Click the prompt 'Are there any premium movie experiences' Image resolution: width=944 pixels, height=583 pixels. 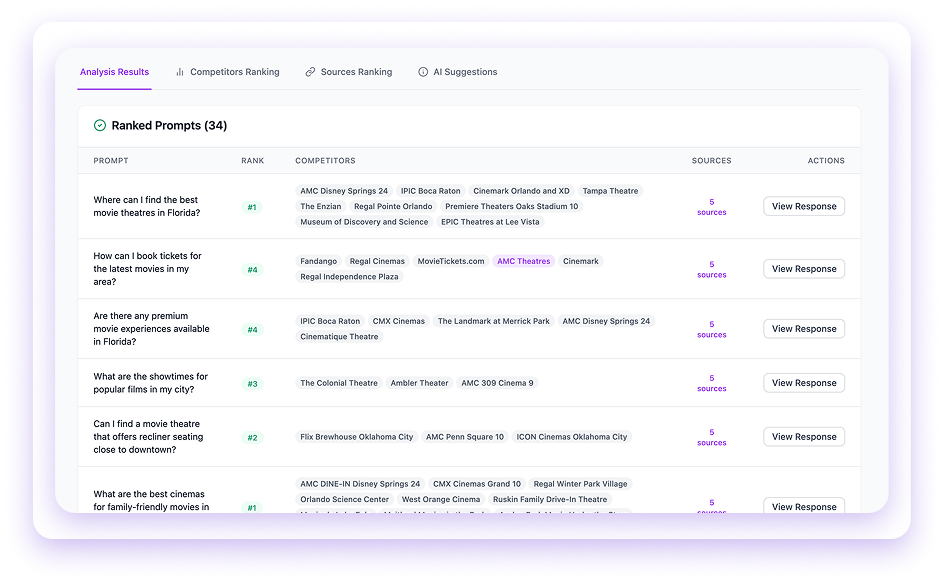click(x=152, y=329)
